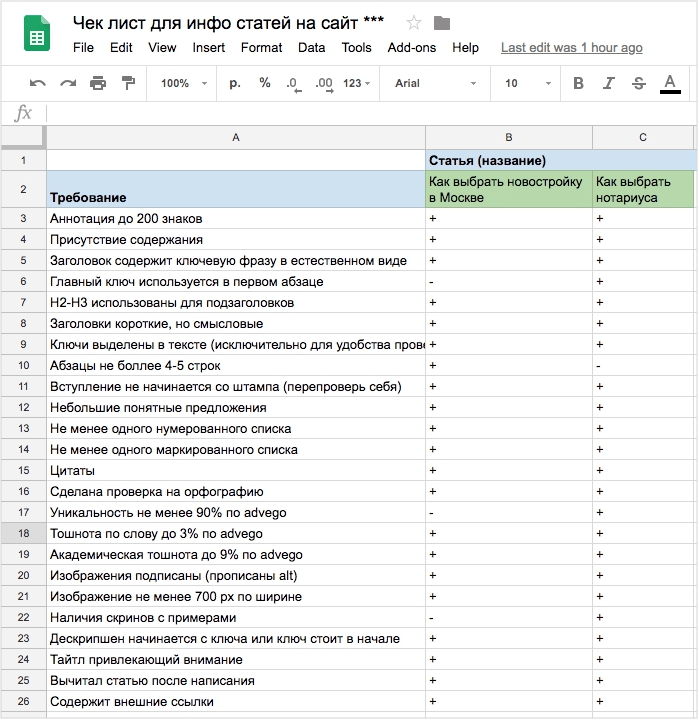This screenshot has width=698, height=719.
Task: Toggle italic formatting
Action: point(609,83)
